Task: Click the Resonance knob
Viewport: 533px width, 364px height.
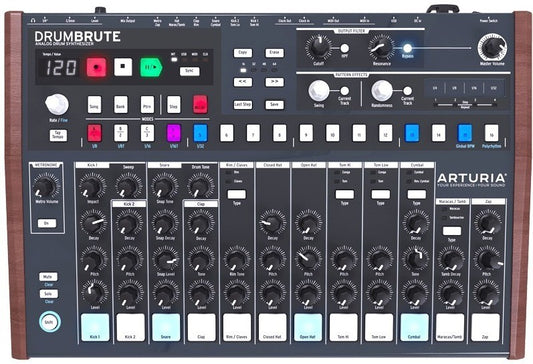Action: tap(381, 47)
